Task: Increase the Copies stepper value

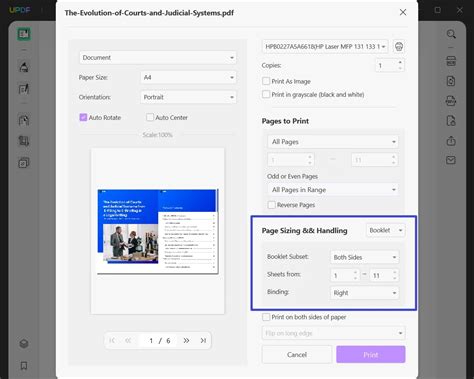Action: point(400,62)
